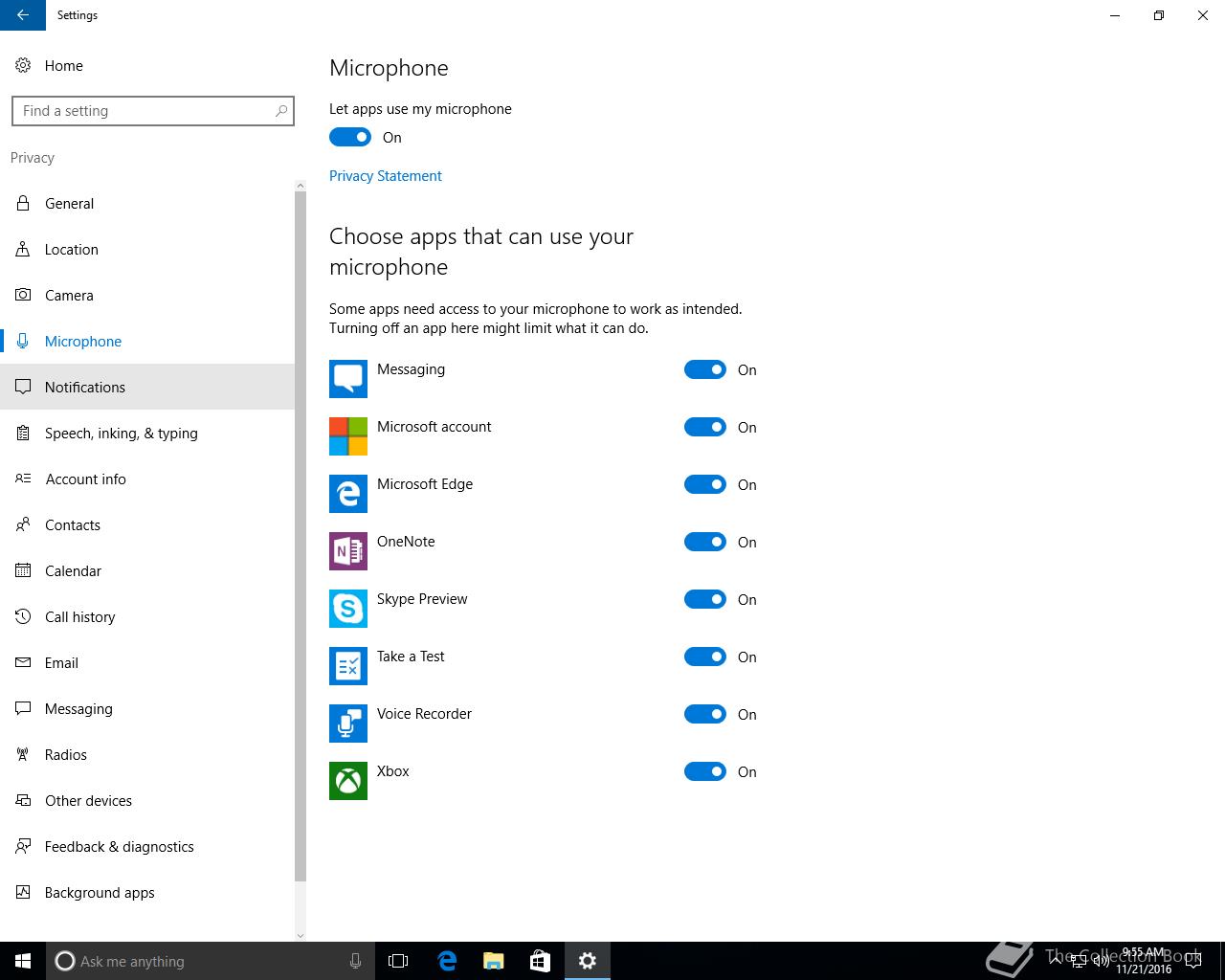The image size is (1225, 980).
Task: Select Account info in sidebar
Action: [147, 479]
